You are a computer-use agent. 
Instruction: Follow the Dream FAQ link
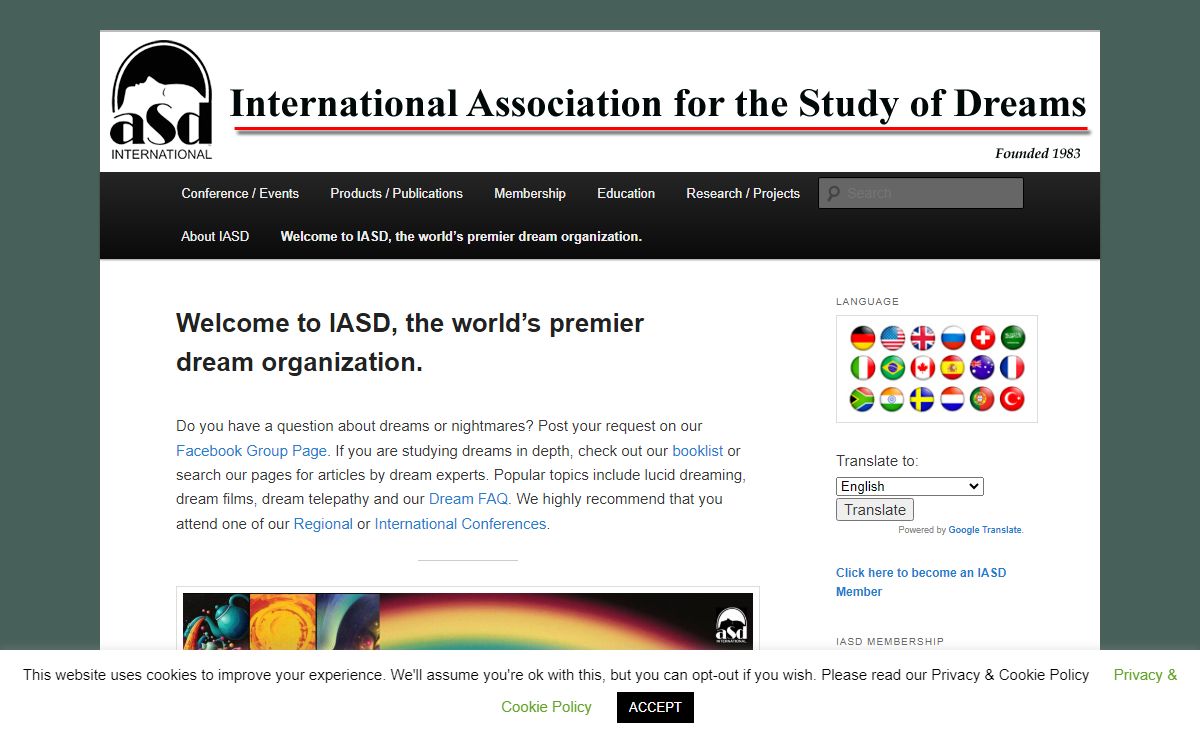click(468, 499)
